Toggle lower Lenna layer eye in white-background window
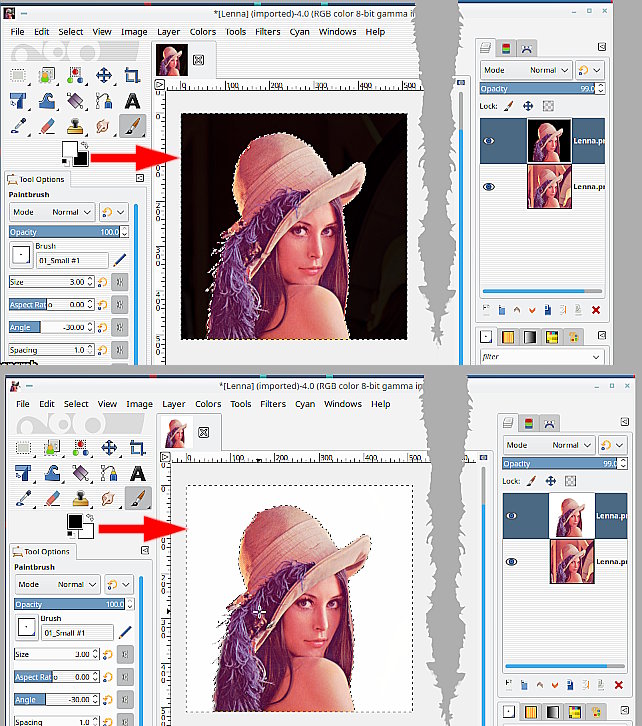Viewport: 642px width, 726px height. pyautogui.click(x=511, y=562)
